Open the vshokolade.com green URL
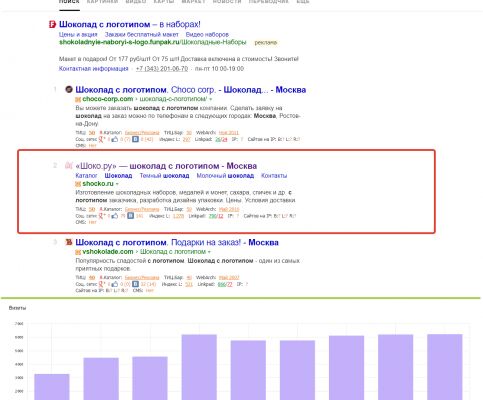 coord(108,252)
